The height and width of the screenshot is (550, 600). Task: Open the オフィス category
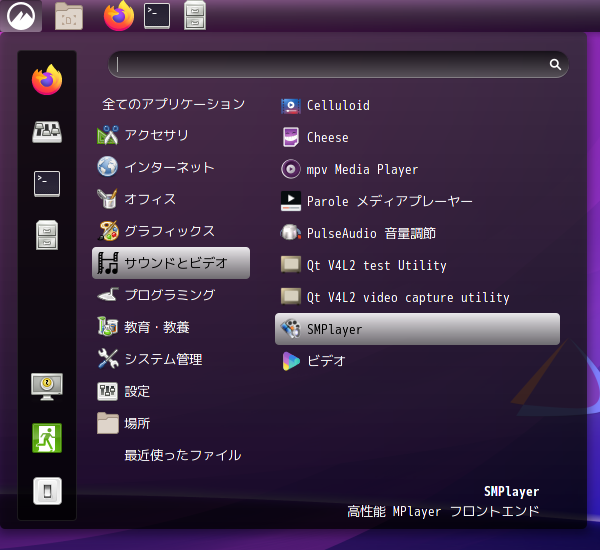(171, 199)
